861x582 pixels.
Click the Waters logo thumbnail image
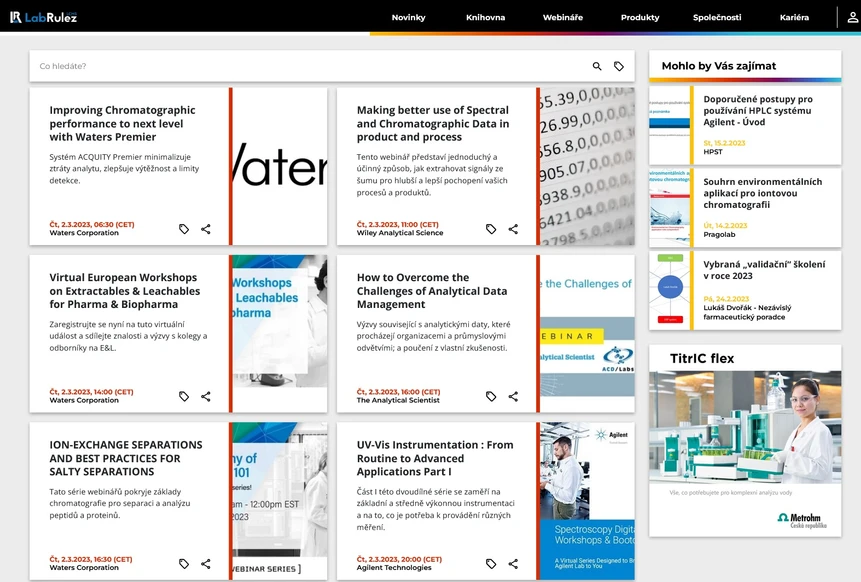pyautogui.click(x=280, y=166)
